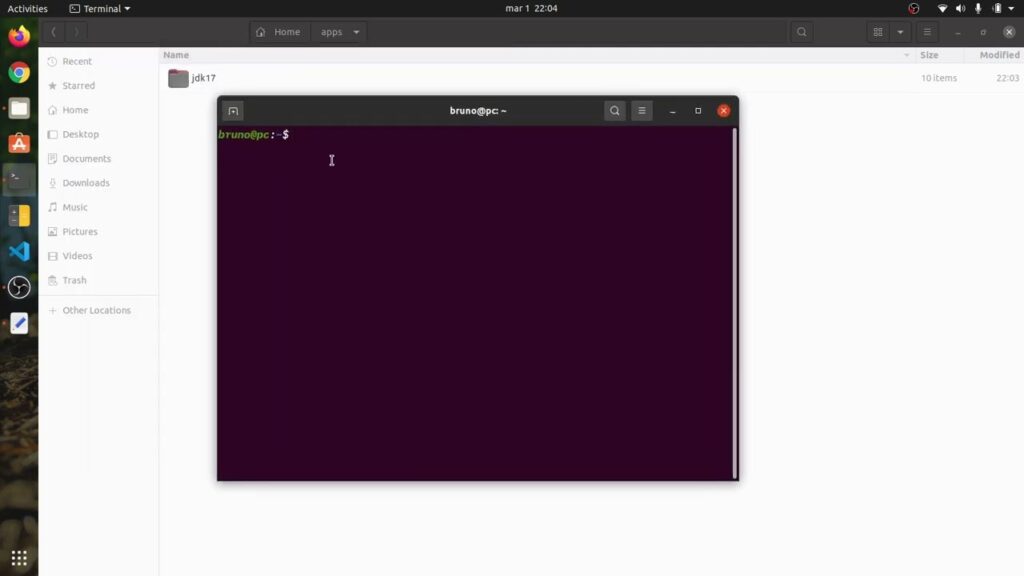
Task: Open the Wi-Fi network indicator
Action: tap(942, 8)
